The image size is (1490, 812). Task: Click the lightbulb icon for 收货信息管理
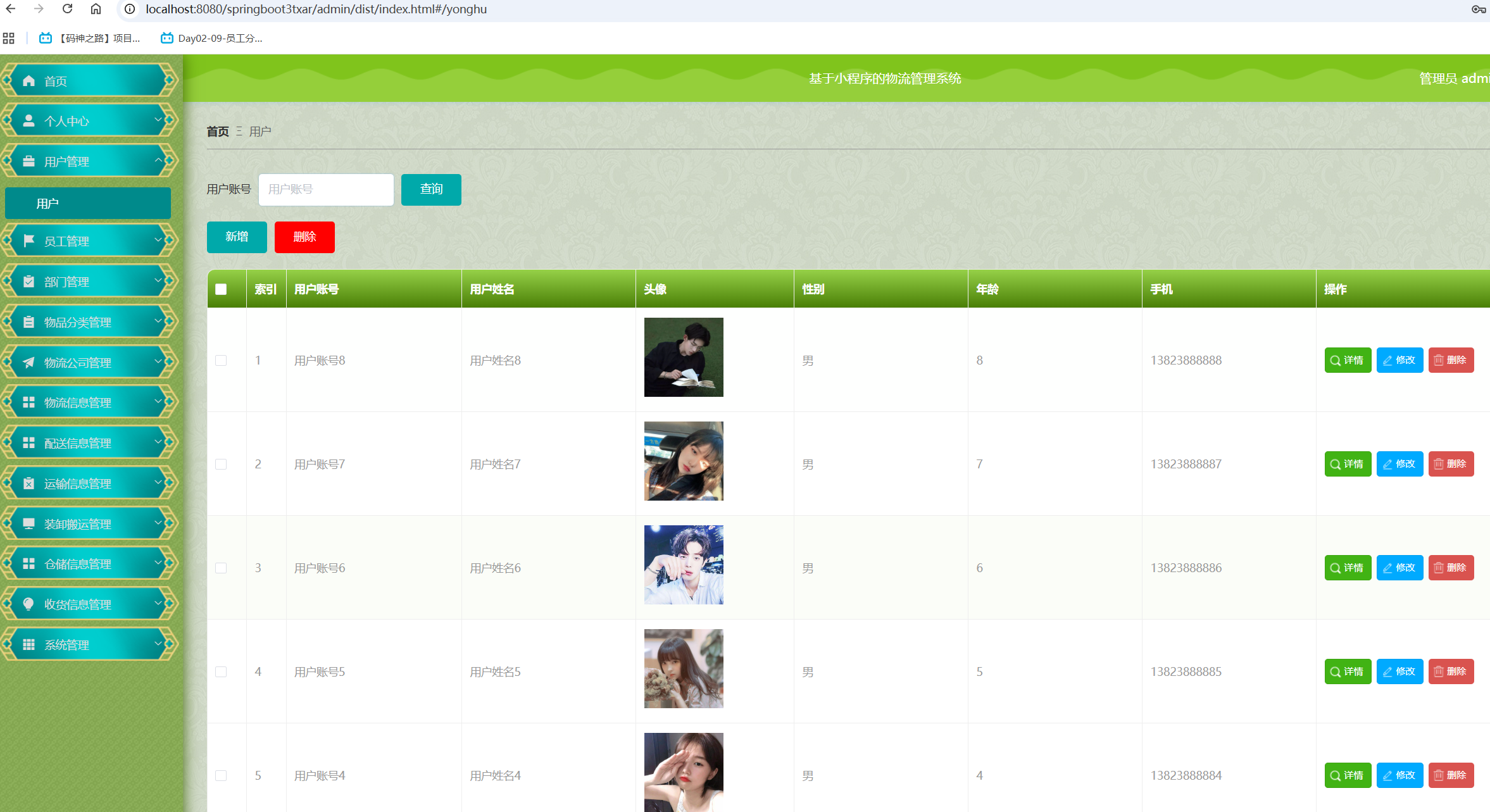point(28,604)
